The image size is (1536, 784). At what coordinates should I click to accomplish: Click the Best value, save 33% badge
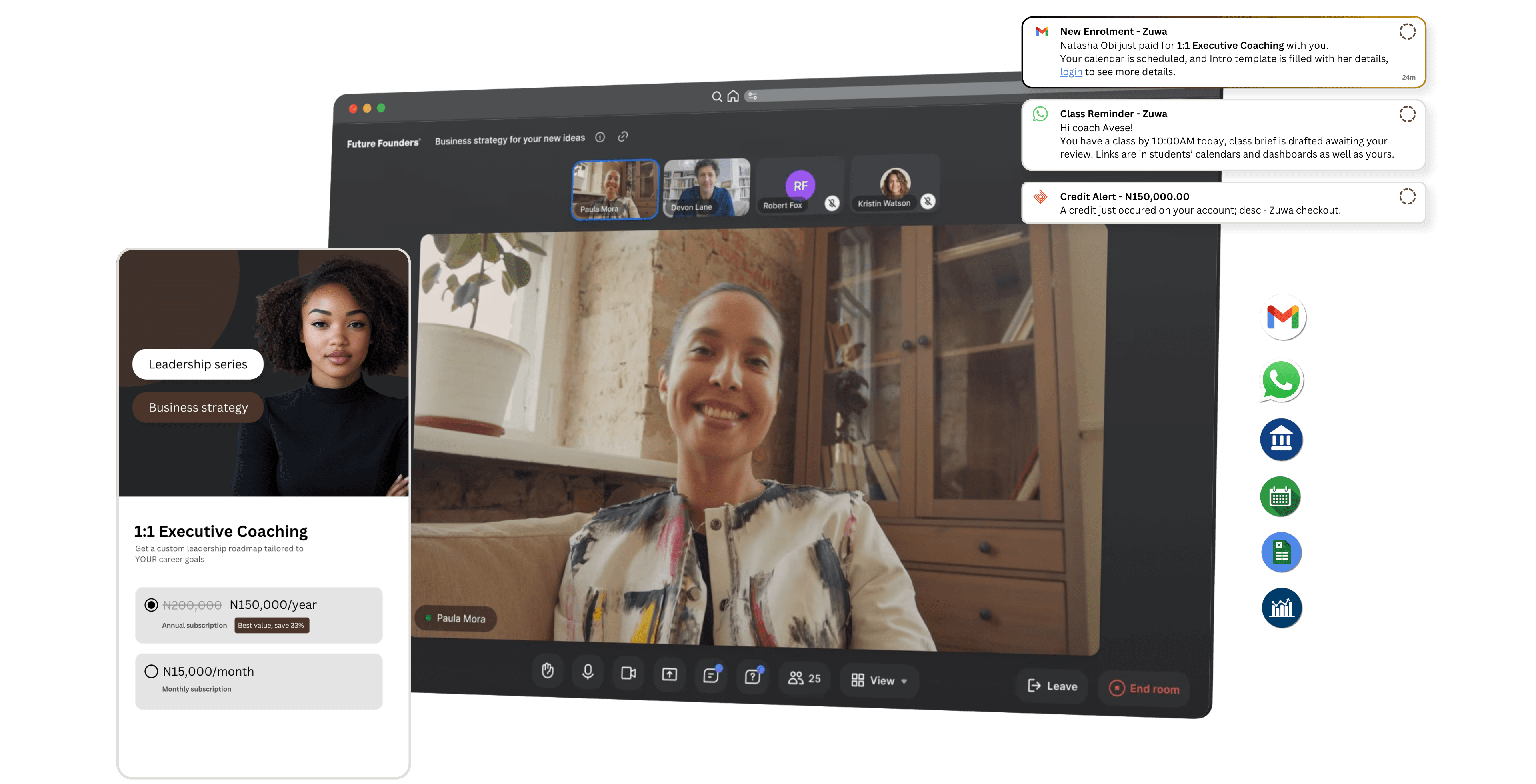tap(271, 626)
